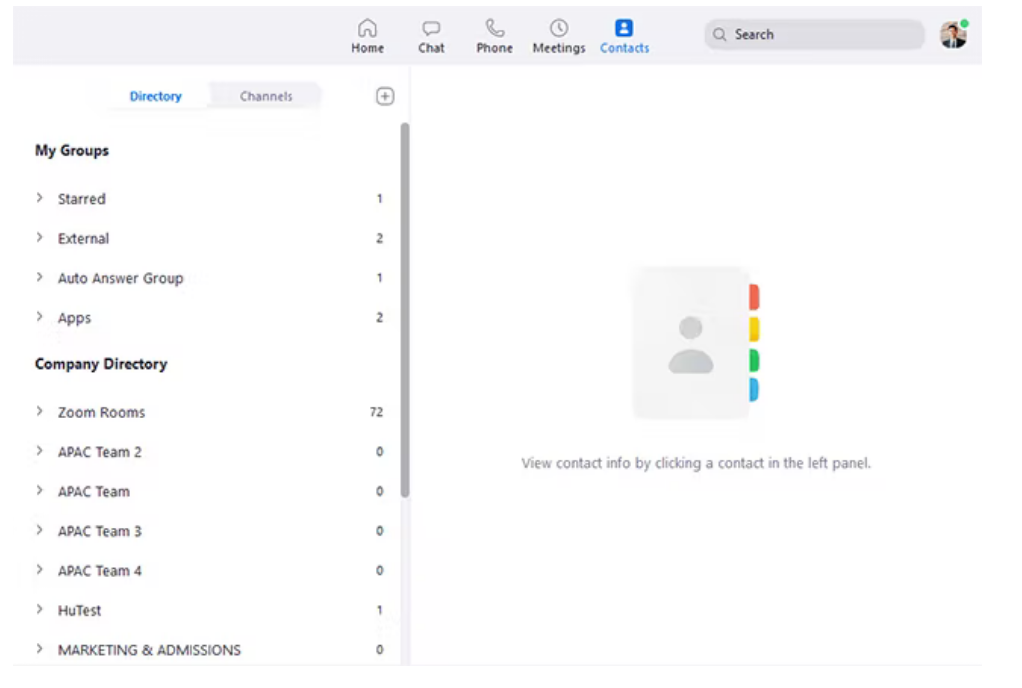Image resolution: width=1022 pixels, height=688 pixels.
Task: Click the directory list scrollbar
Action: pyautogui.click(x=405, y=310)
